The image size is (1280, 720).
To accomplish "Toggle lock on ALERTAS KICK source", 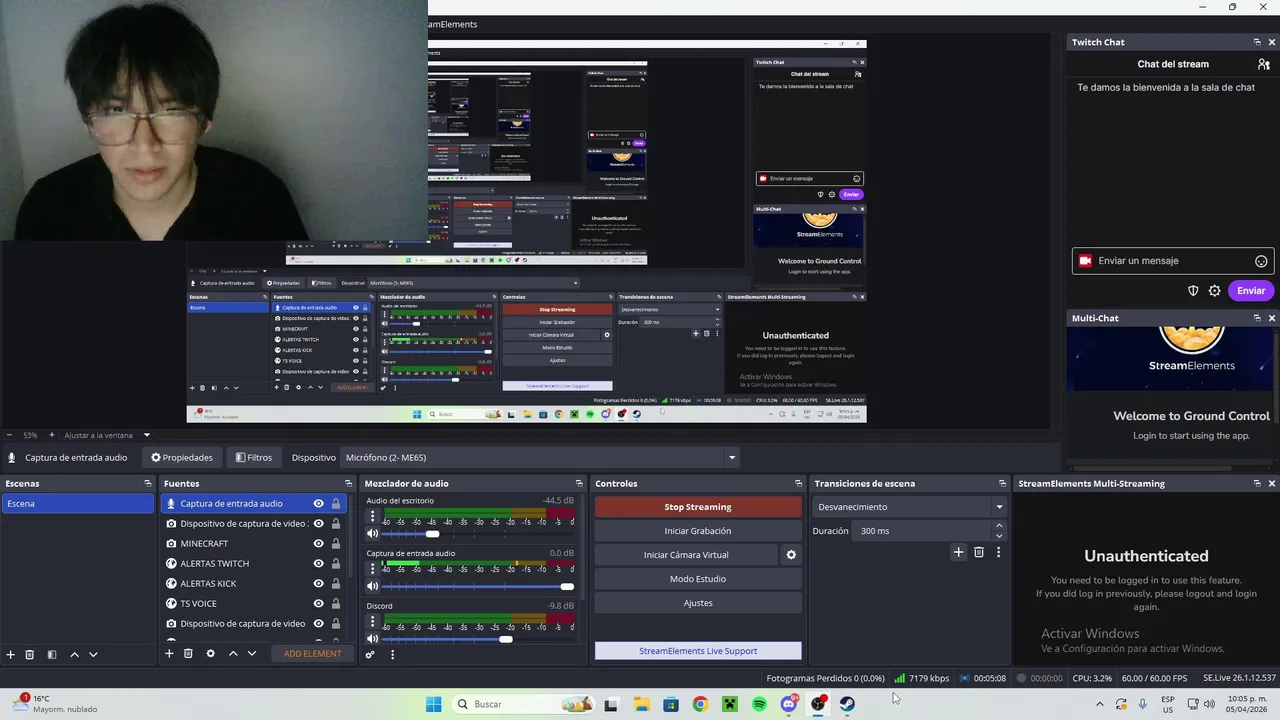I will tap(336, 584).
